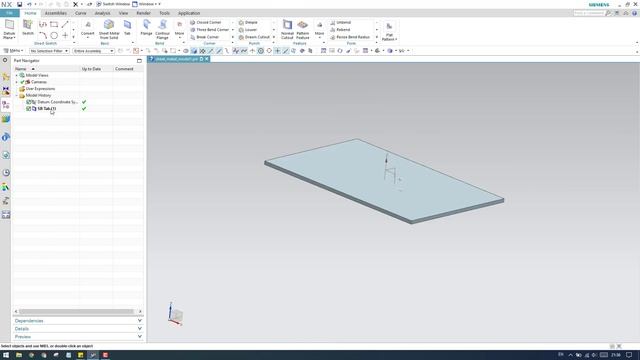Viewport: 640px width, 360px height.
Task: Click the Louver punch tool
Action: [248, 30]
